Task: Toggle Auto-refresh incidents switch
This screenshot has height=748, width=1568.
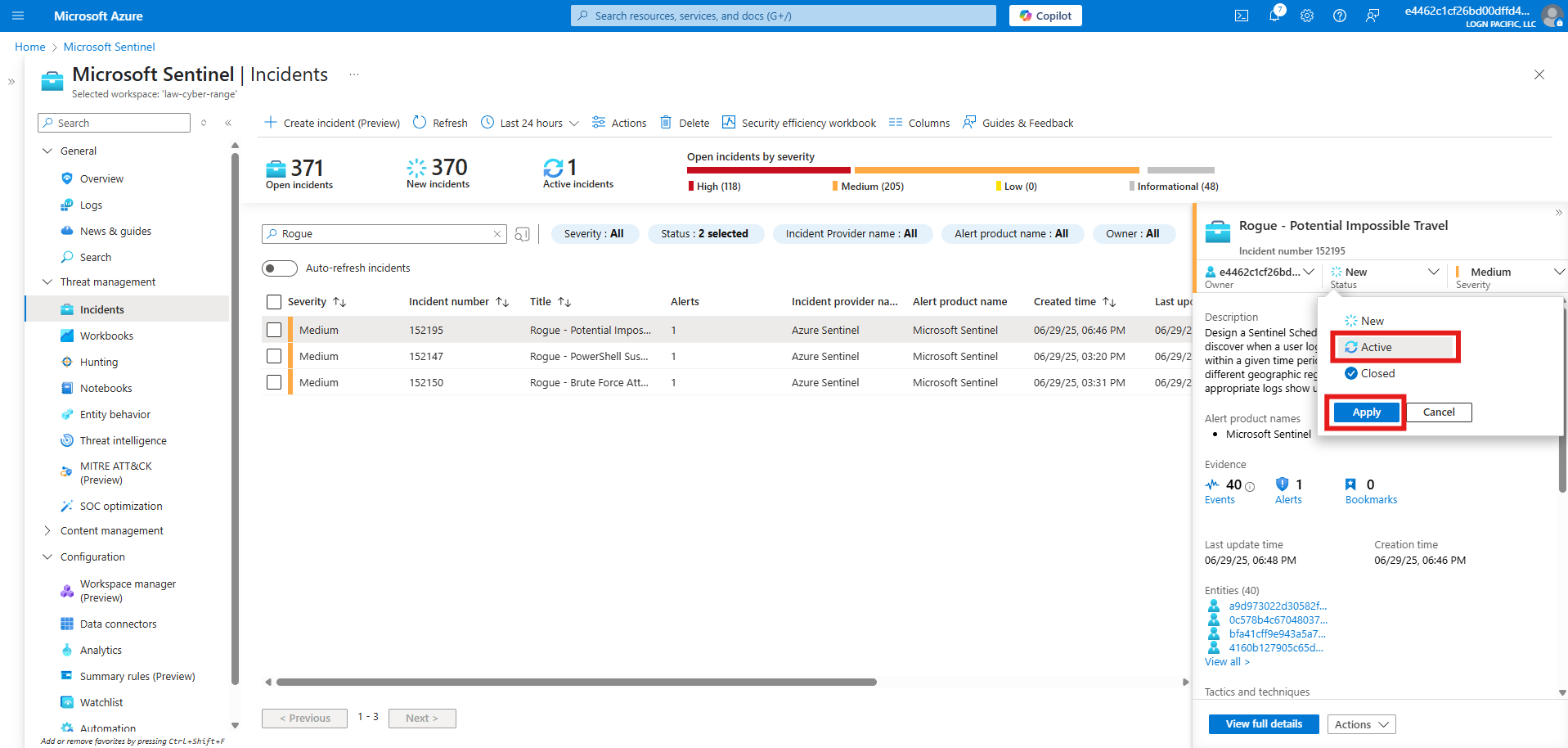Action: (279, 268)
